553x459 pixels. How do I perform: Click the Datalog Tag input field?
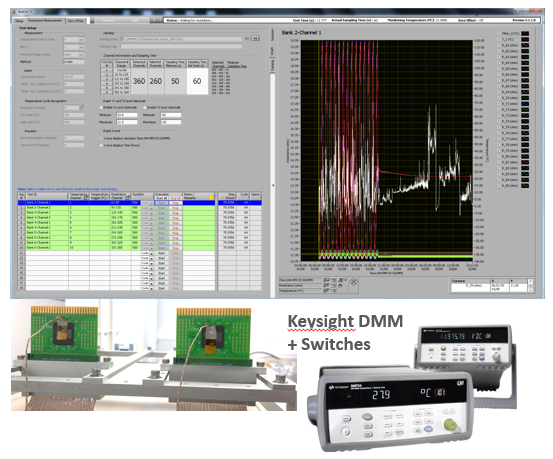click(x=181, y=46)
